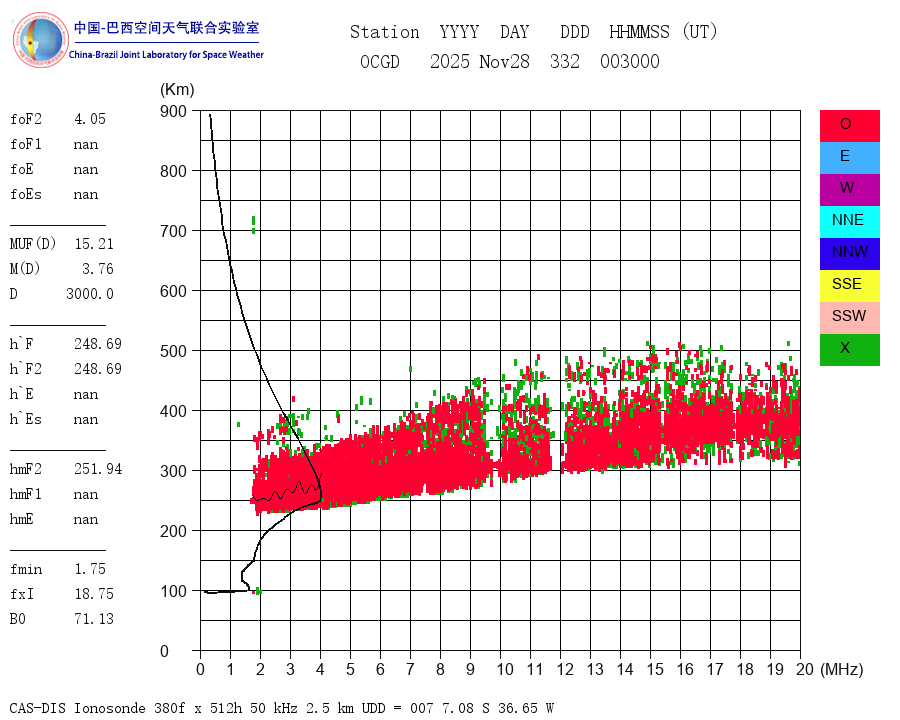Select the pink SSW legend swatch
The width and height of the screenshot is (900, 720).
(x=849, y=318)
